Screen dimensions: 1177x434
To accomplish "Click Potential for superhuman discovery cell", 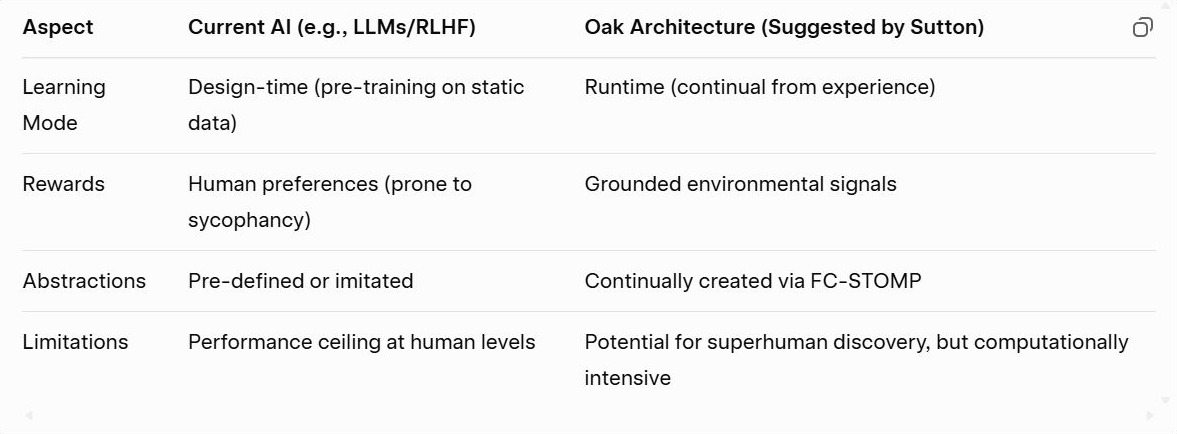I will [x=856, y=360].
